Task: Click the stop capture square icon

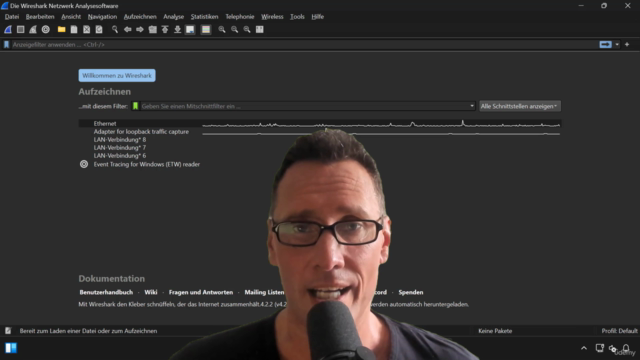Action: [x=20, y=29]
